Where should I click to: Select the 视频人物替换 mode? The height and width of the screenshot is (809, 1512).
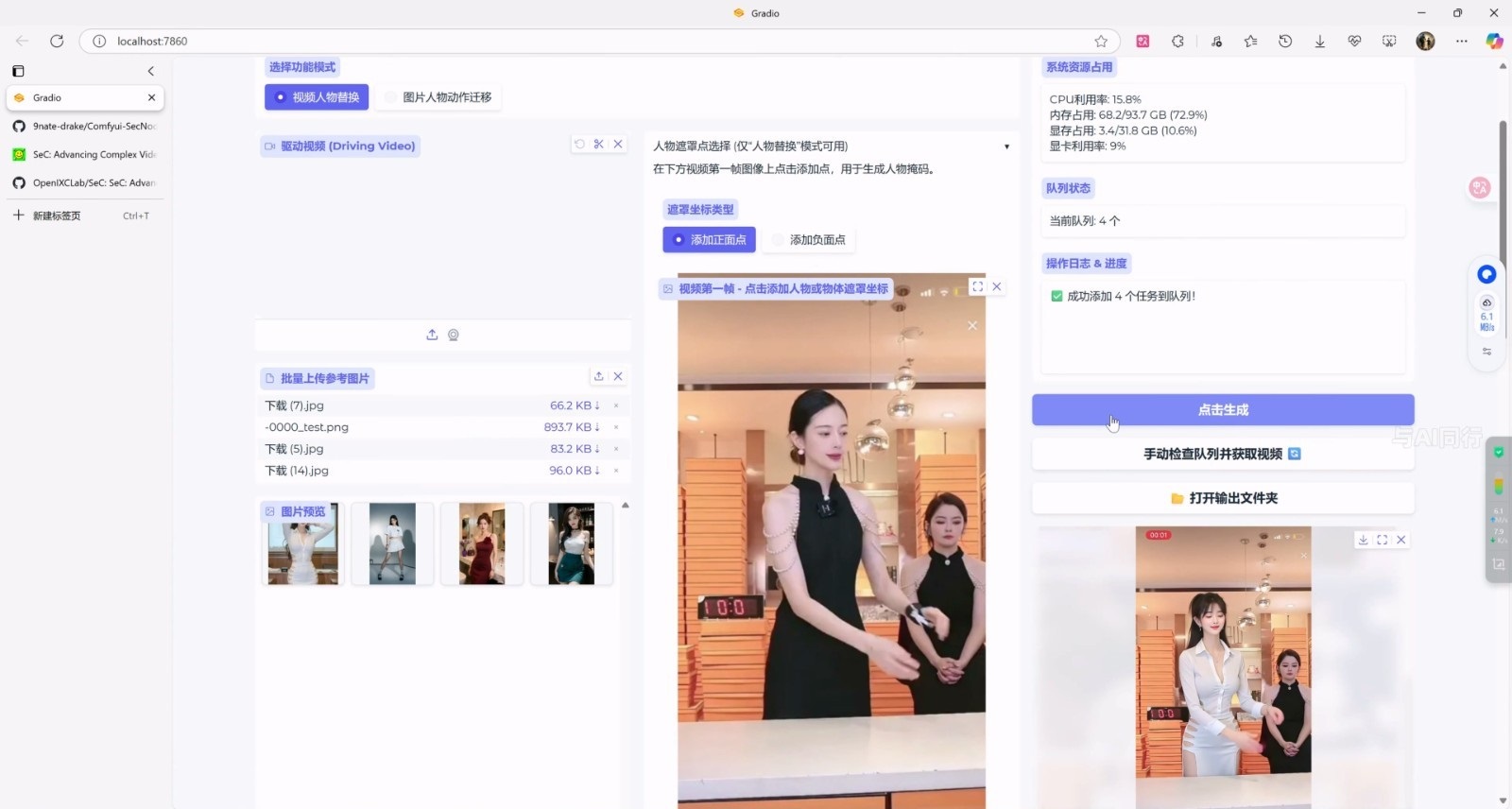317,97
